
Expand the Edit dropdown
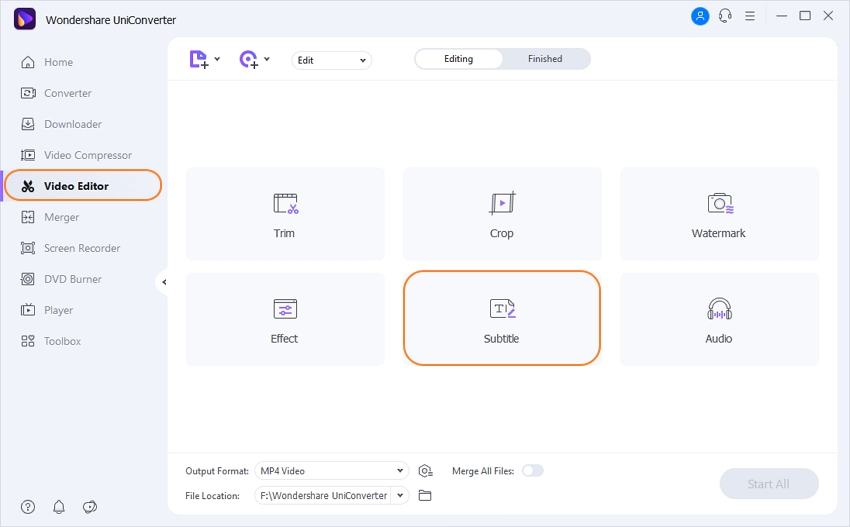331,60
